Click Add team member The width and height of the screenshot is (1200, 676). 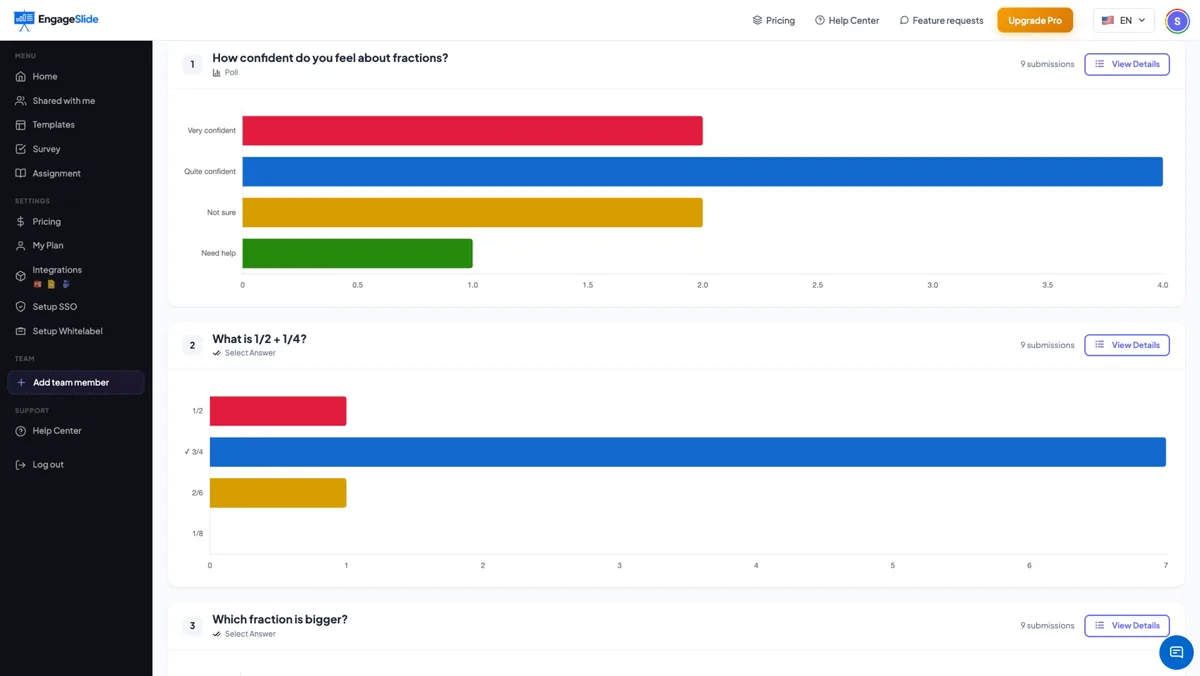pos(76,383)
